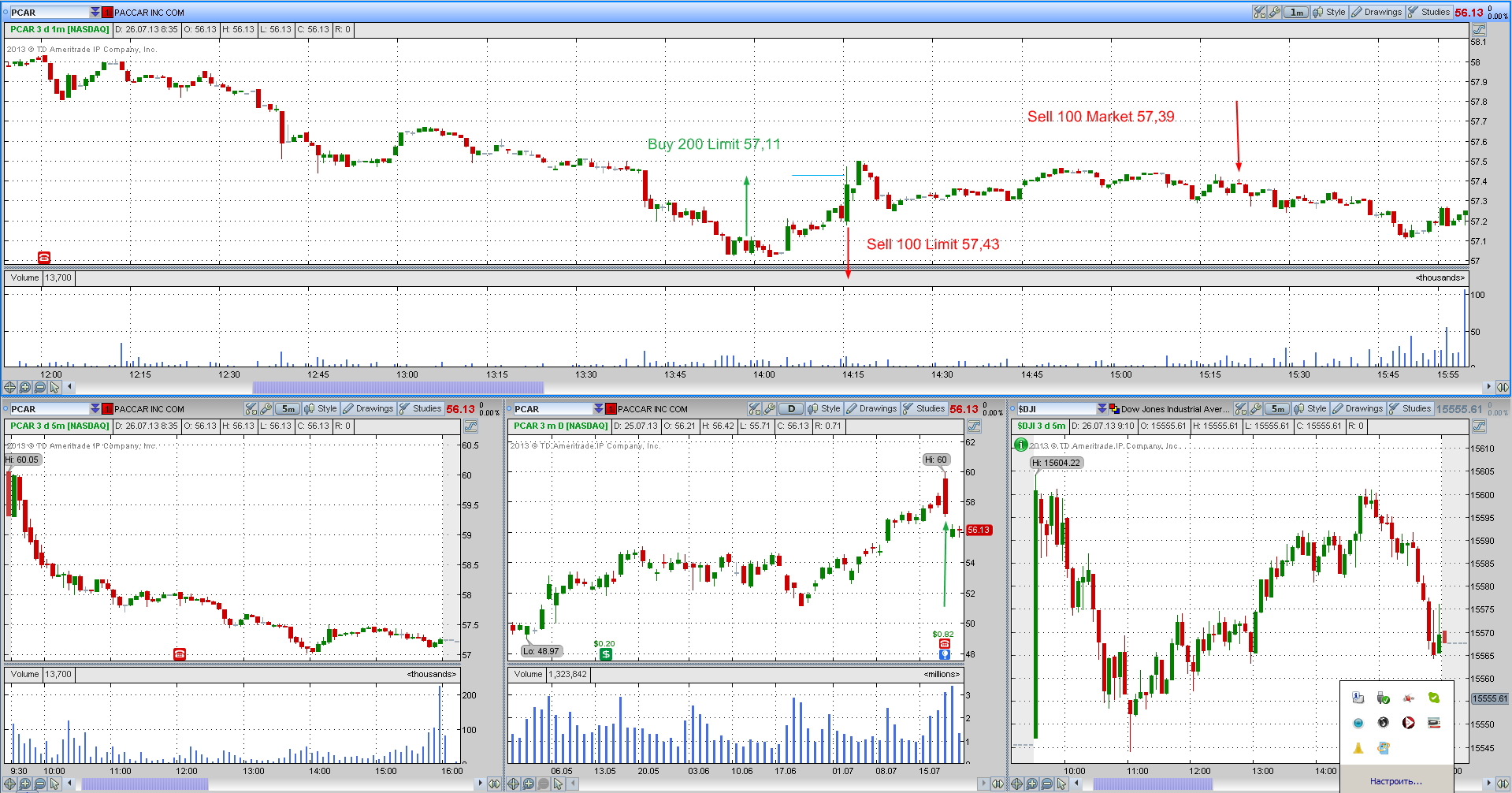Open Edit Studies quick icon in top chart
The width and height of the screenshot is (1512, 793).
1259,12
